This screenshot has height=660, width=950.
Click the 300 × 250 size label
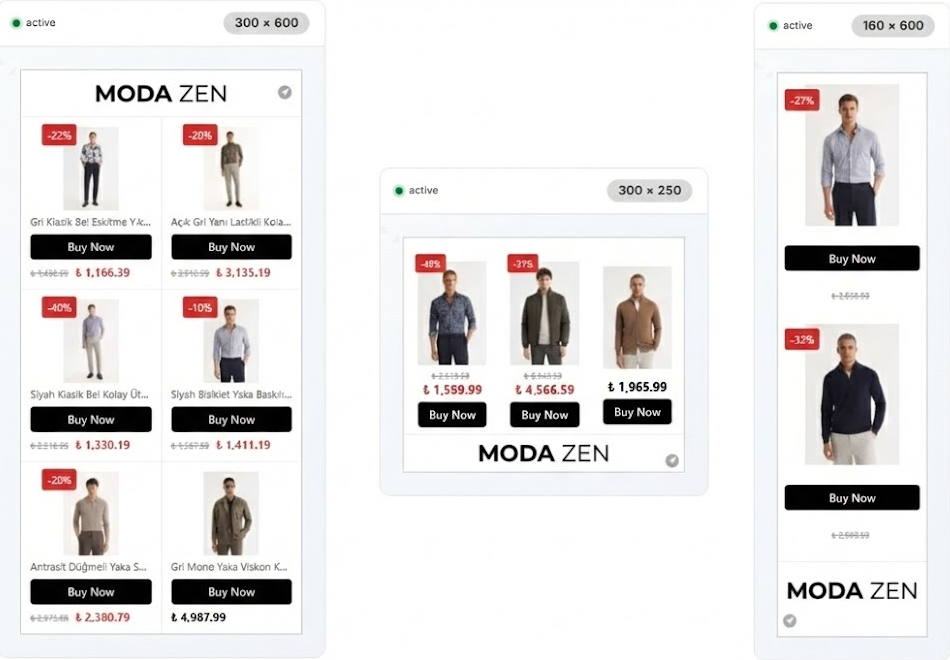click(649, 190)
